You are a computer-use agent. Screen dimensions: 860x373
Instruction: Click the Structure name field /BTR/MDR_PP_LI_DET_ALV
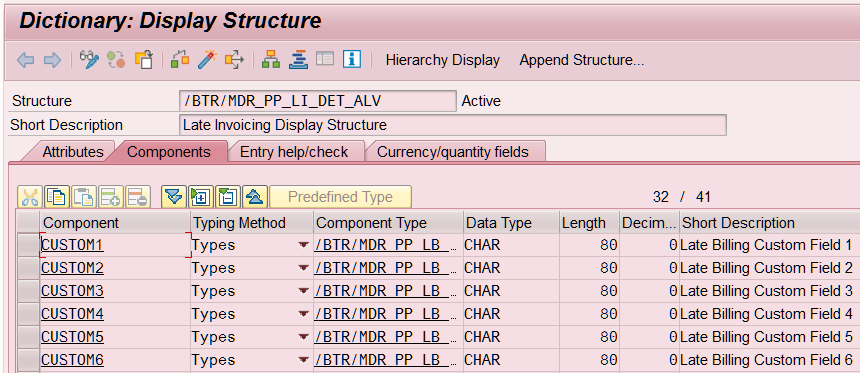coord(318,101)
